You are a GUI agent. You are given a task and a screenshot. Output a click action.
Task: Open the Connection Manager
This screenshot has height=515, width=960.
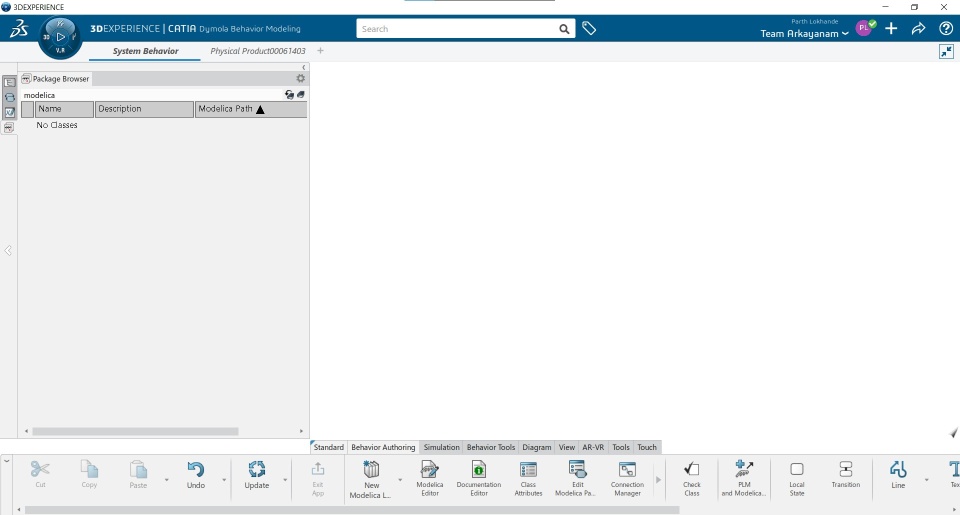[x=628, y=478]
